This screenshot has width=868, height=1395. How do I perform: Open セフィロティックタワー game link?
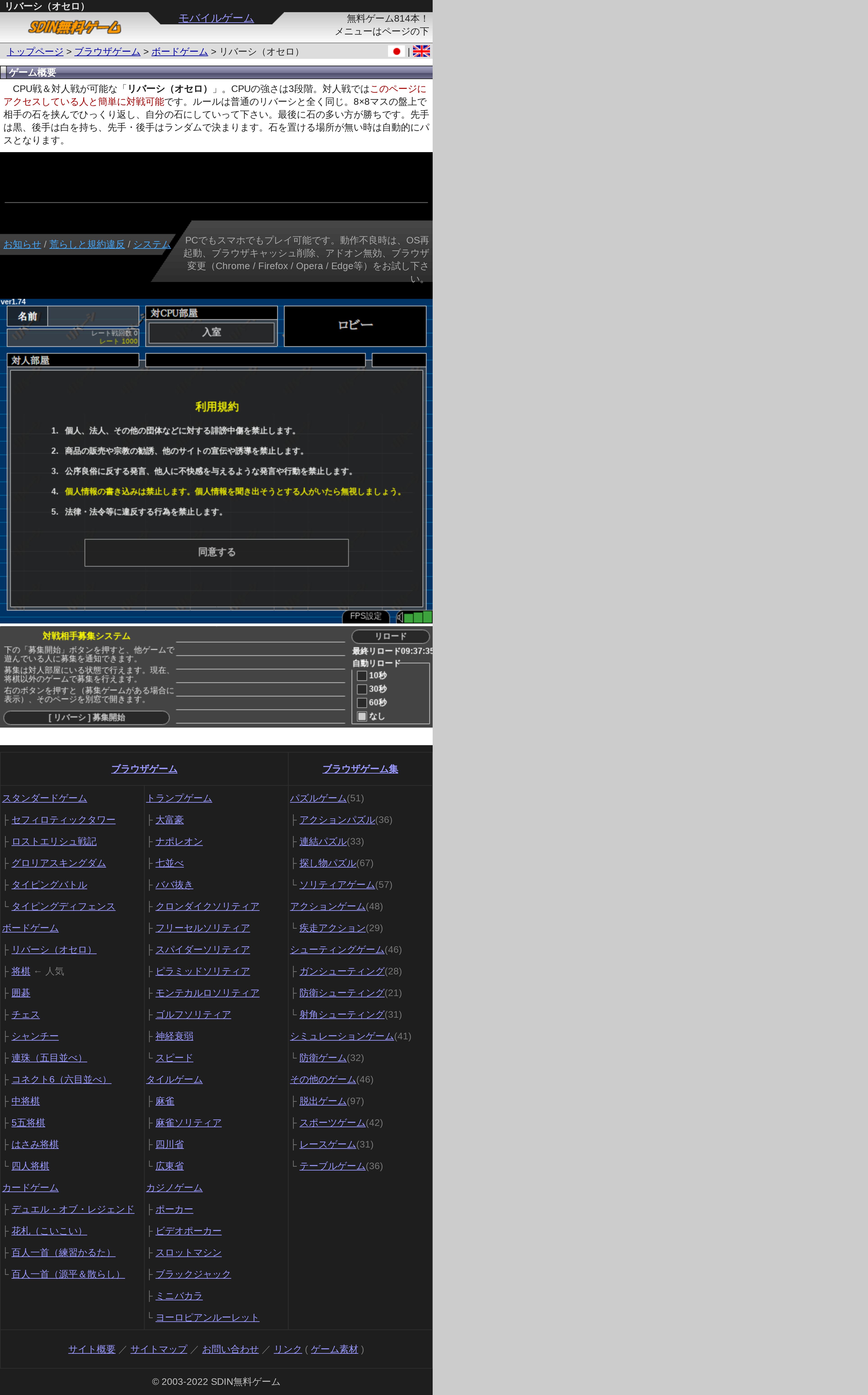pyautogui.click(x=64, y=820)
